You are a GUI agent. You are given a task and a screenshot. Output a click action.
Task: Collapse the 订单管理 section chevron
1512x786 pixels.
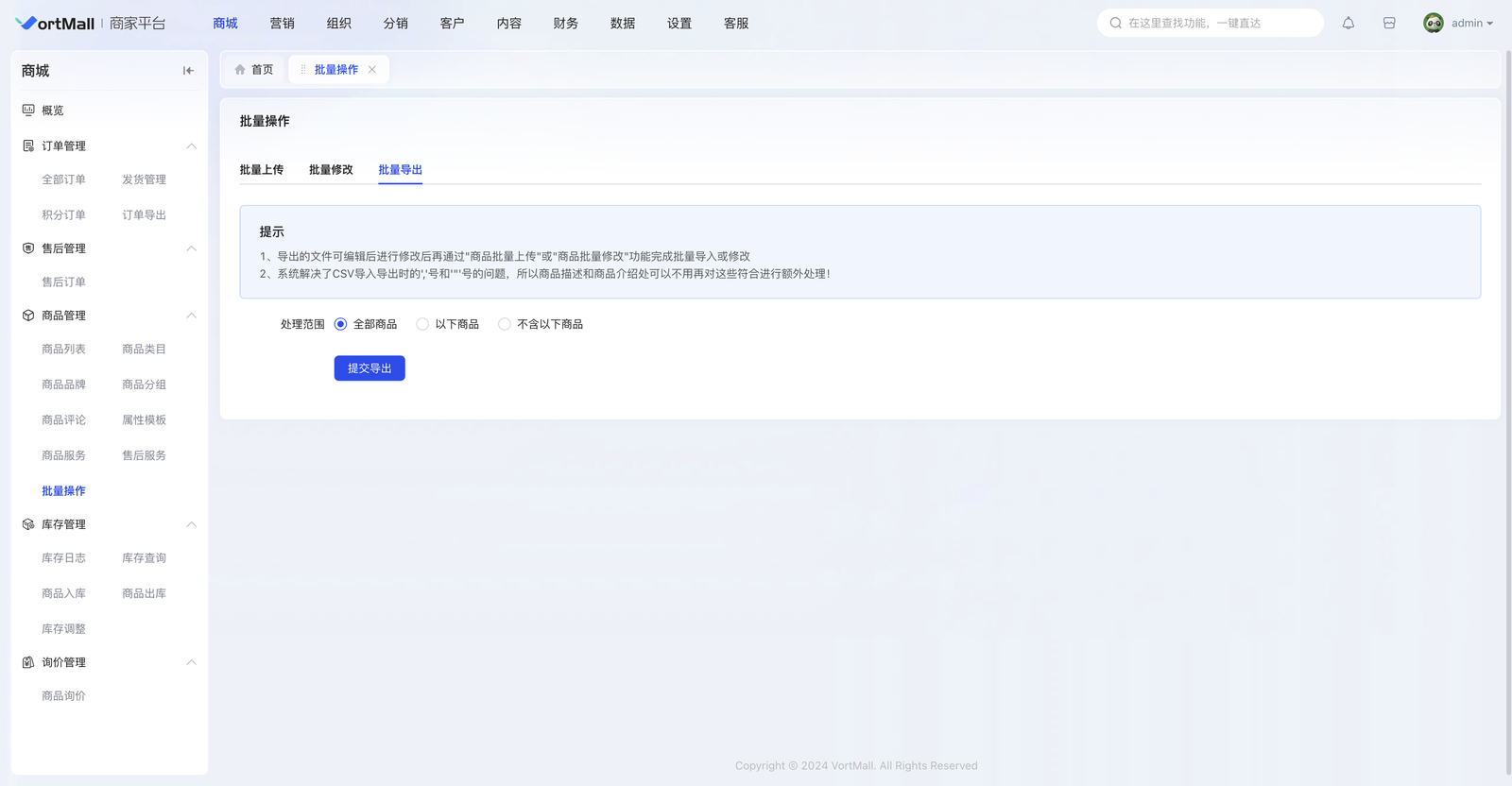coord(191,146)
